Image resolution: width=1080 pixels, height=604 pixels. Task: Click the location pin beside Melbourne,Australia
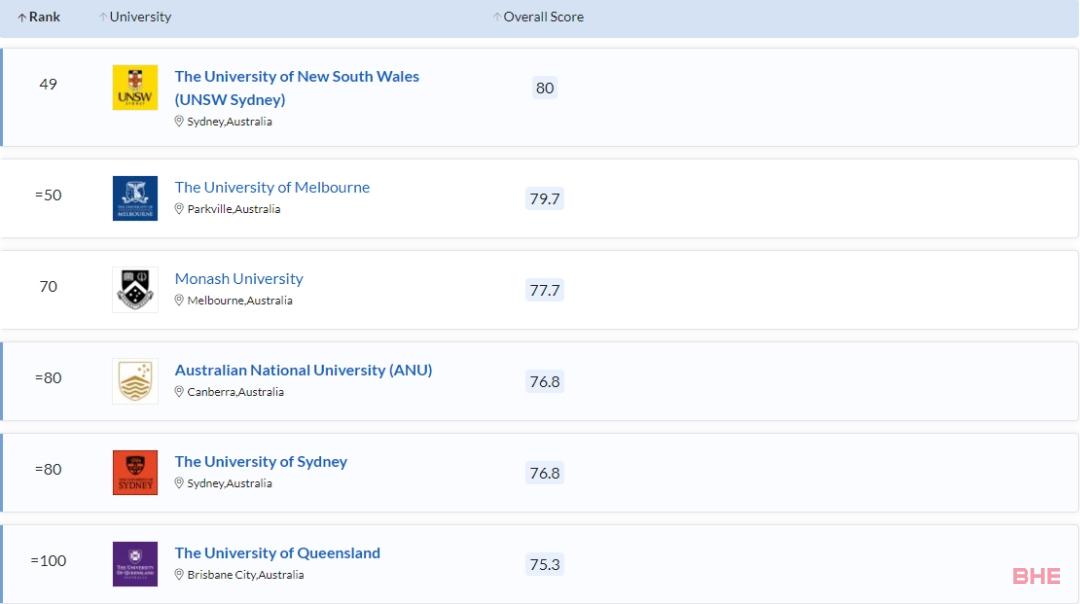(179, 300)
